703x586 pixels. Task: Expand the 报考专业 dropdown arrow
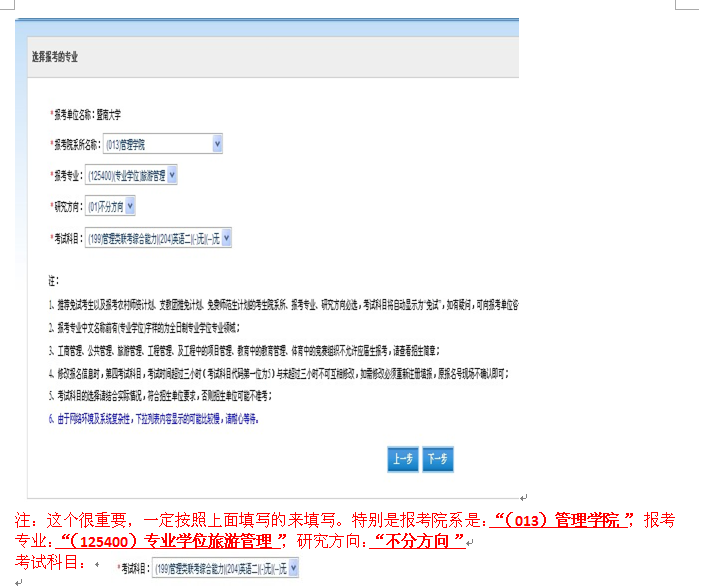(172, 176)
